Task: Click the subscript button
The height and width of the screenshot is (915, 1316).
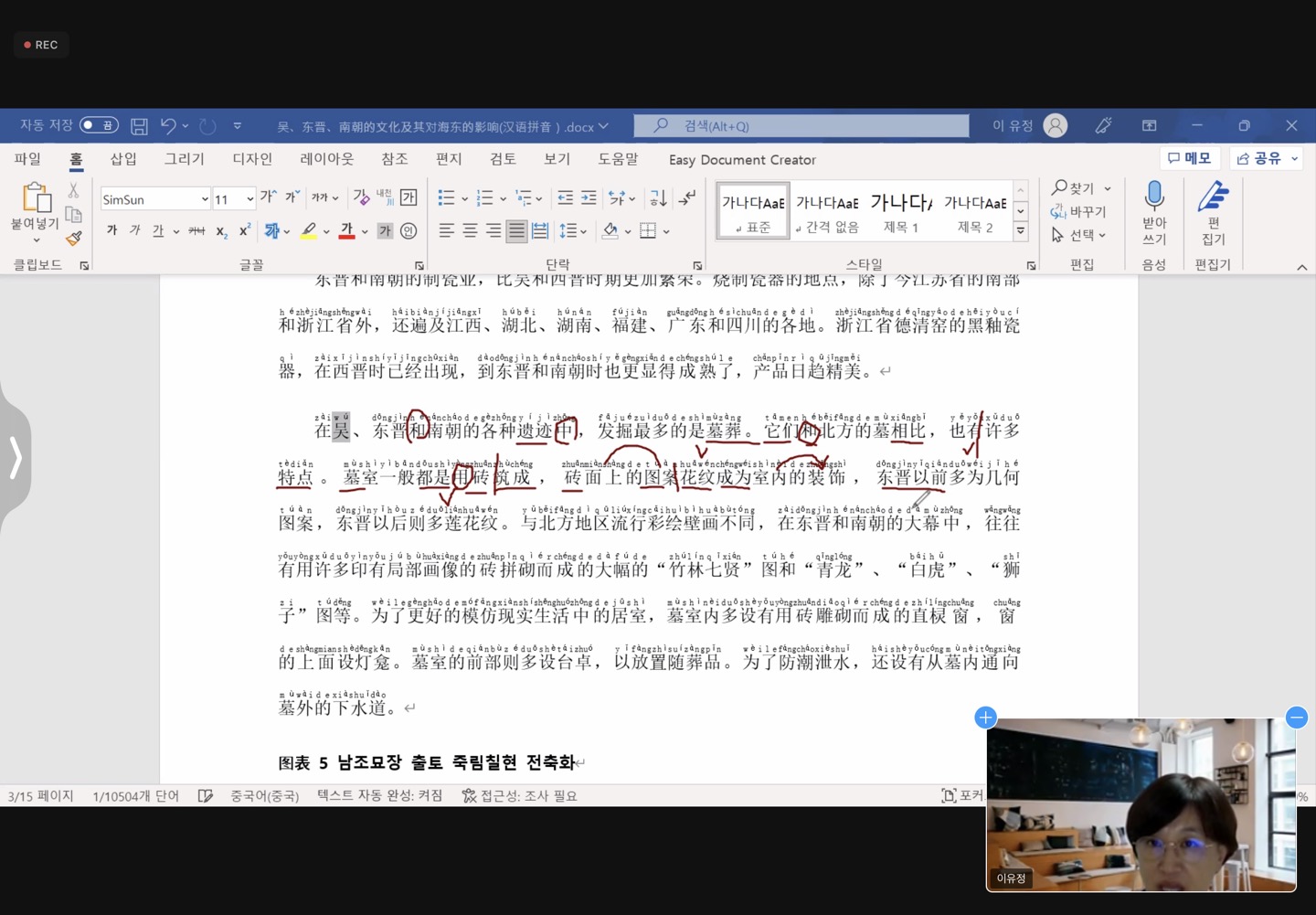Action: (x=221, y=231)
